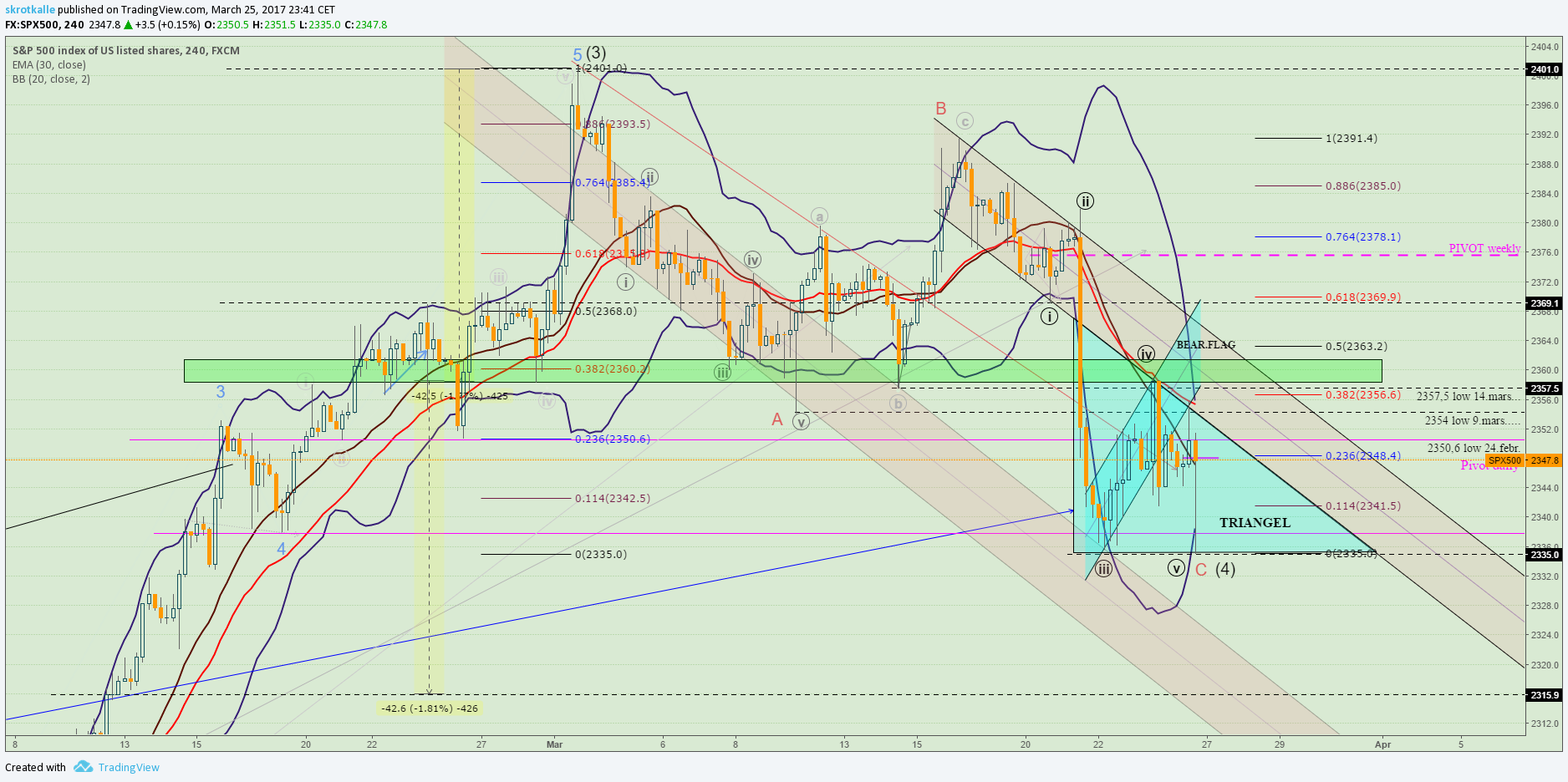Click the 0.114(2341.5) Fibonacci label
The height and width of the screenshot is (782, 1568).
(x=1363, y=506)
